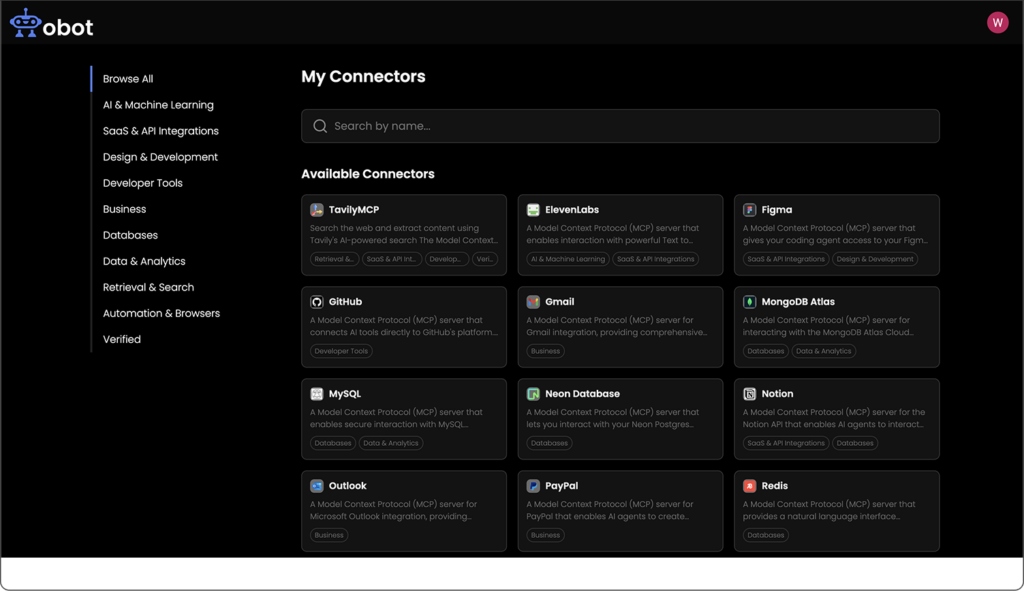The height and width of the screenshot is (591, 1024).
Task: Click the Design & Development tag on Figma
Action: [x=875, y=259]
